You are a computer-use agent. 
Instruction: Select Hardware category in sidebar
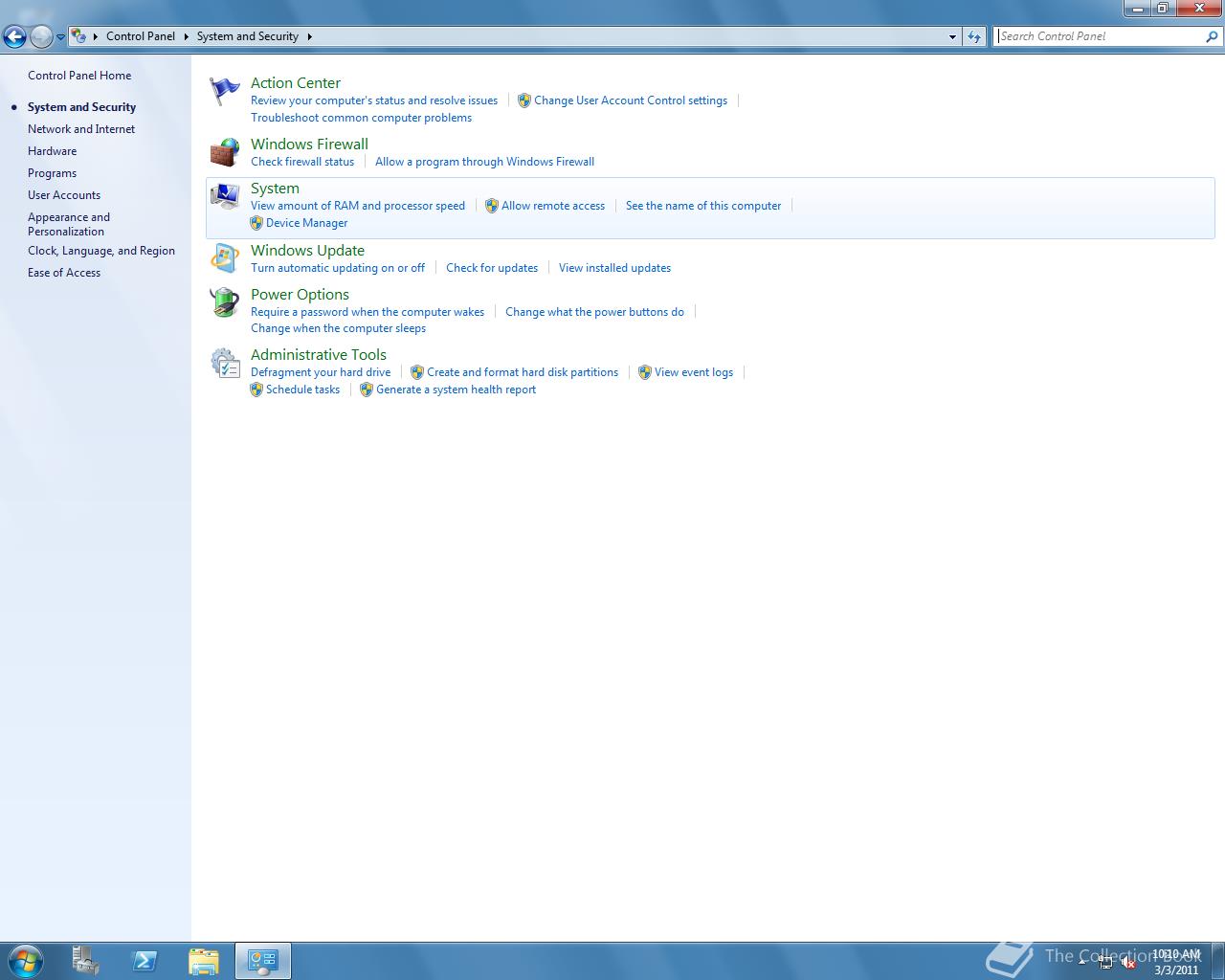tap(52, 151)
